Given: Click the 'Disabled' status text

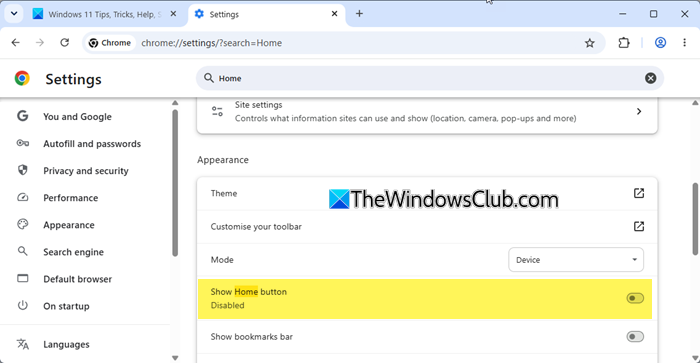Looking at the screenshot, I should (x=227, y=305).
